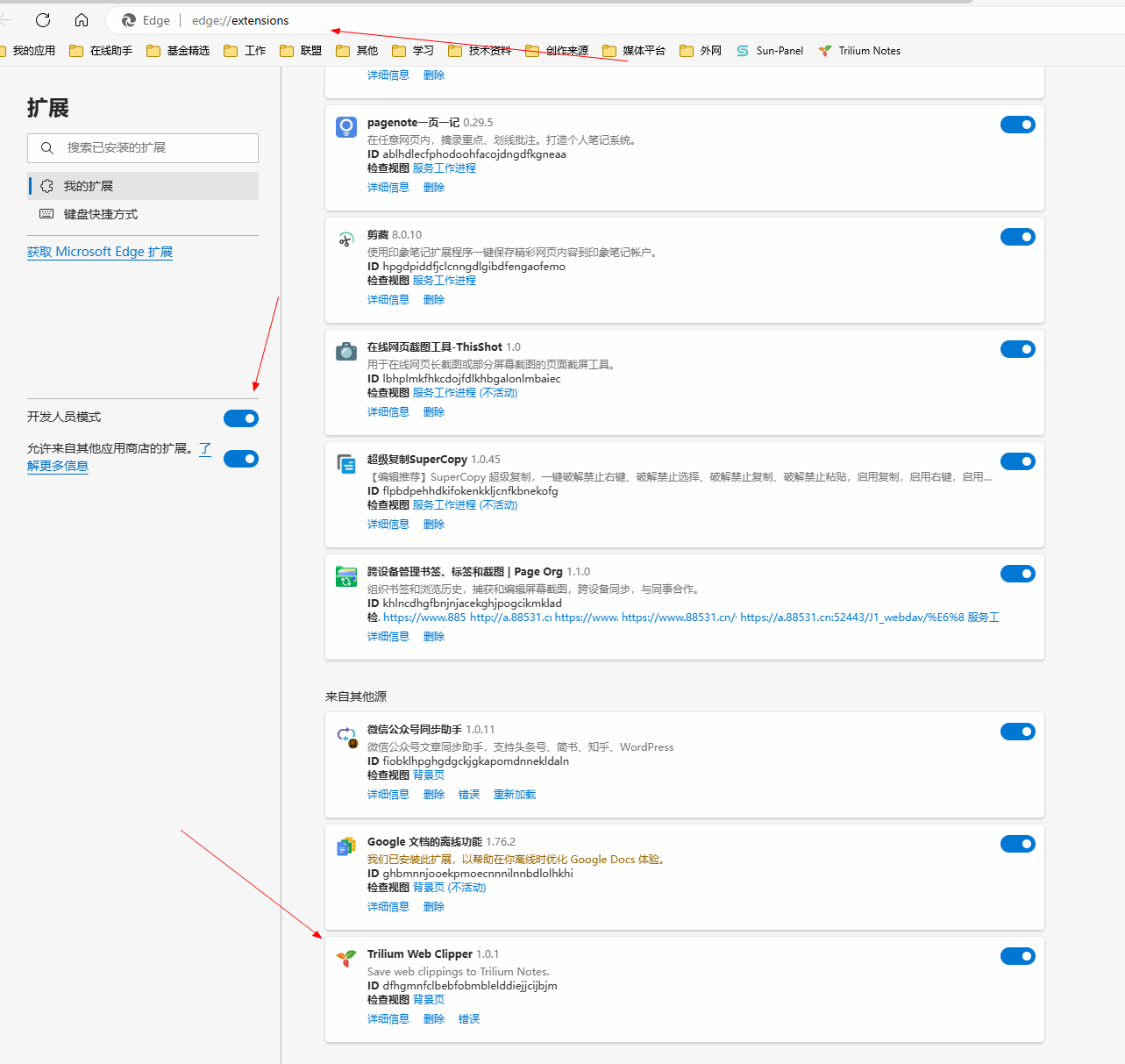Go to the browser home icon
Viewport: 1125px width, 1064px height.
pos(82,20)
